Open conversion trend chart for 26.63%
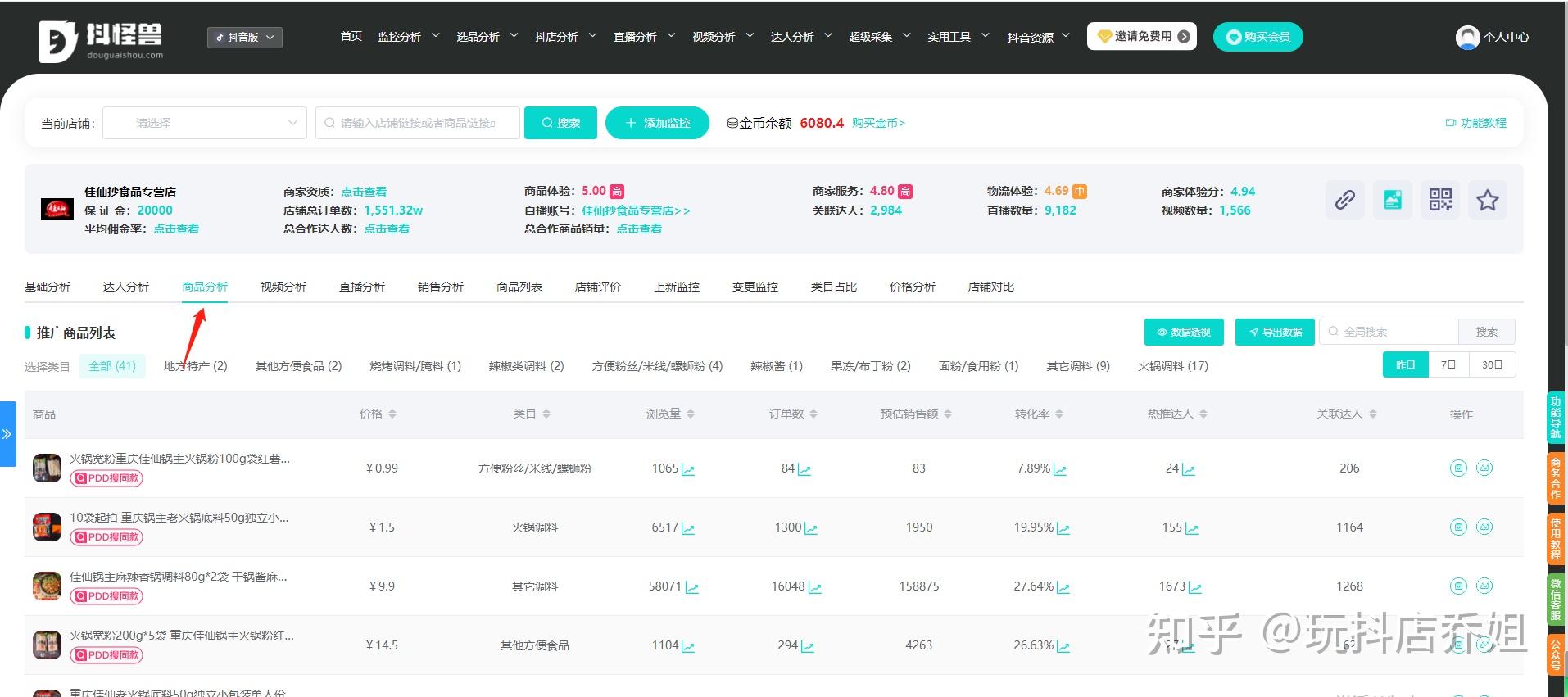The image size is (1568, 697). coord(1063,646)
